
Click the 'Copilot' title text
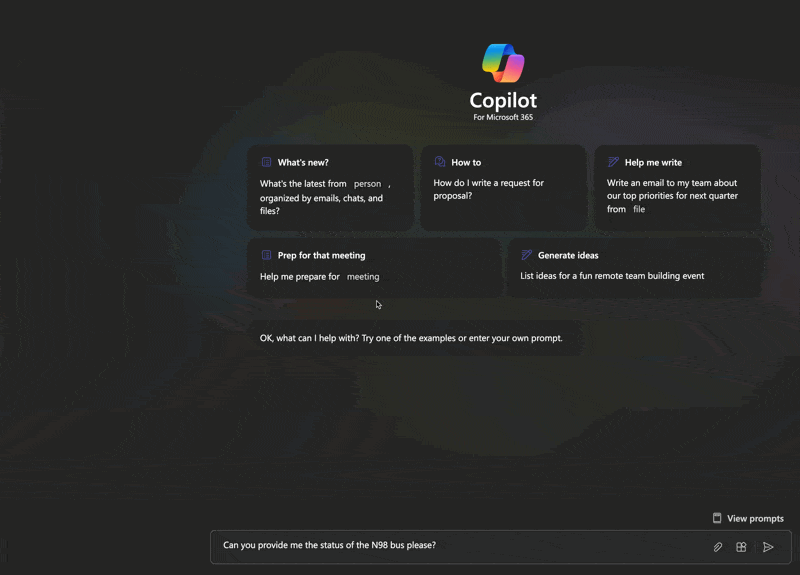[503, 101]
